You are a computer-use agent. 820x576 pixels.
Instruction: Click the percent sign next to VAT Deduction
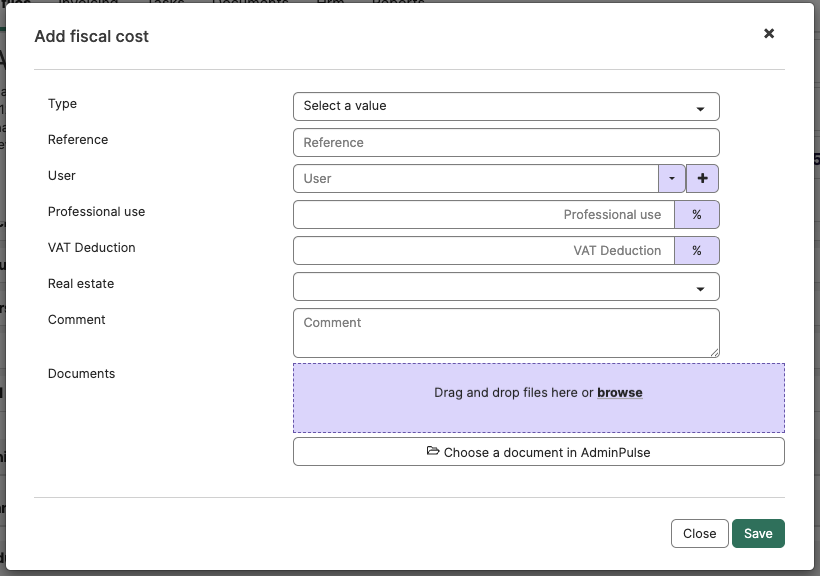coord(697,251)
